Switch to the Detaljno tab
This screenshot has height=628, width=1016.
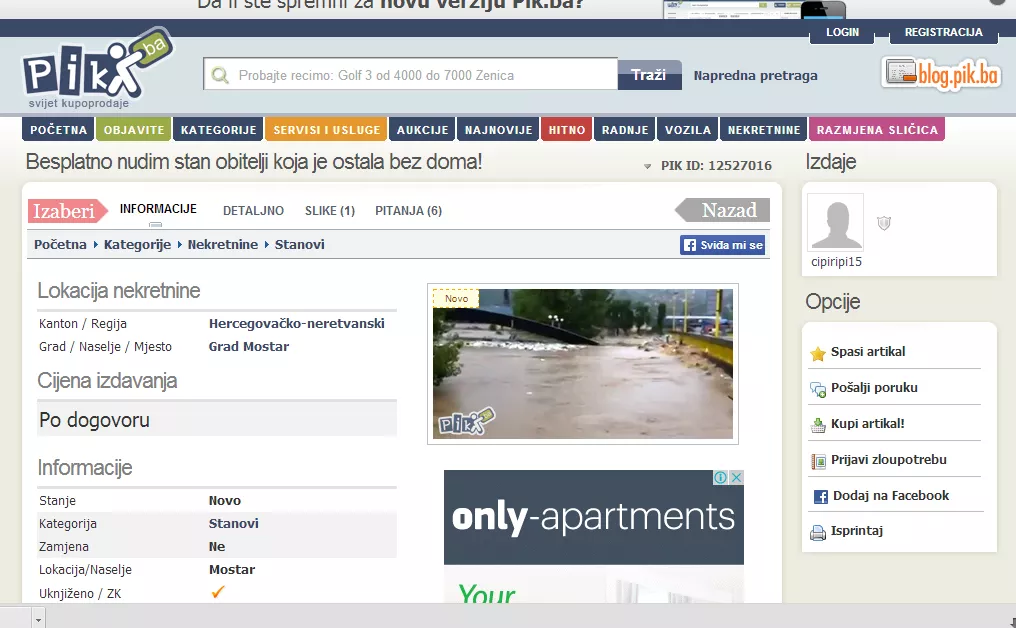[253, 211]
